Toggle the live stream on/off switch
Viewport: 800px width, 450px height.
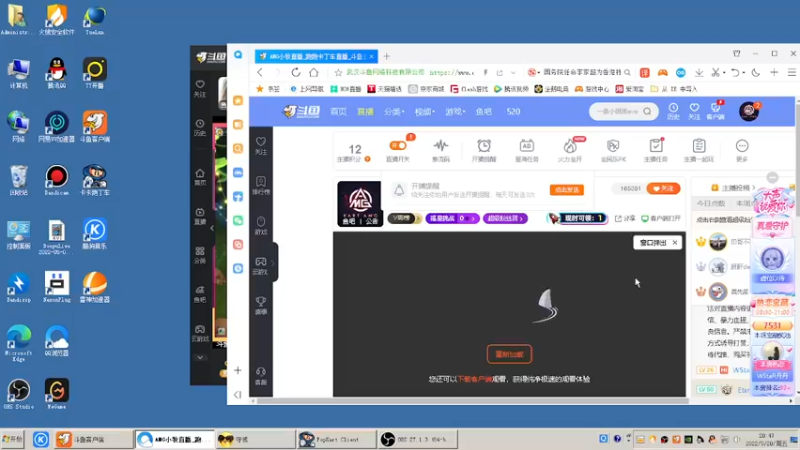[x=398, y=146]
